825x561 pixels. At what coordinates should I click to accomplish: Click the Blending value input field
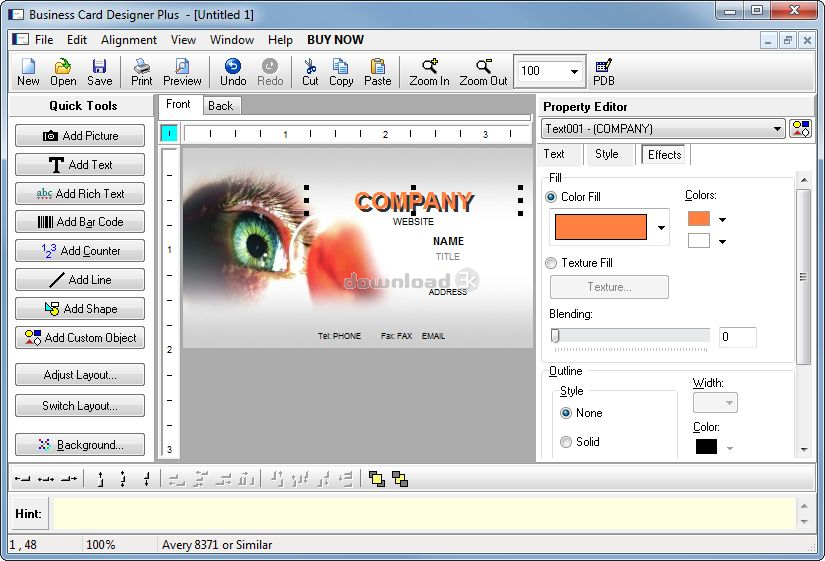click(736, 337)
